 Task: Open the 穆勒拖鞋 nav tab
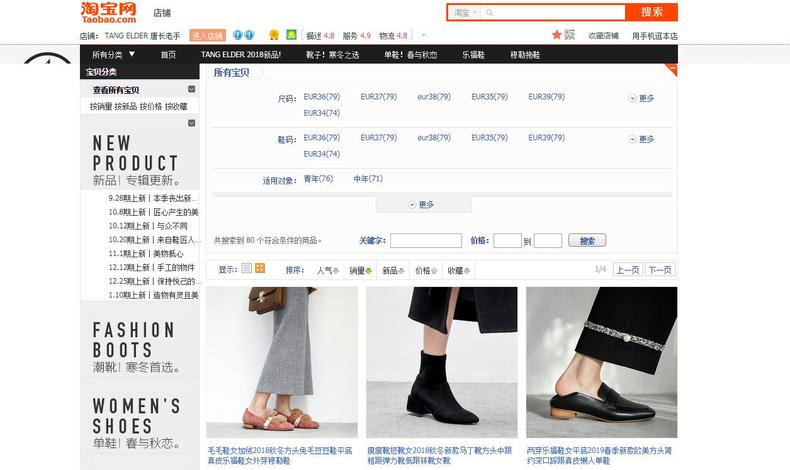pos(525,54)
